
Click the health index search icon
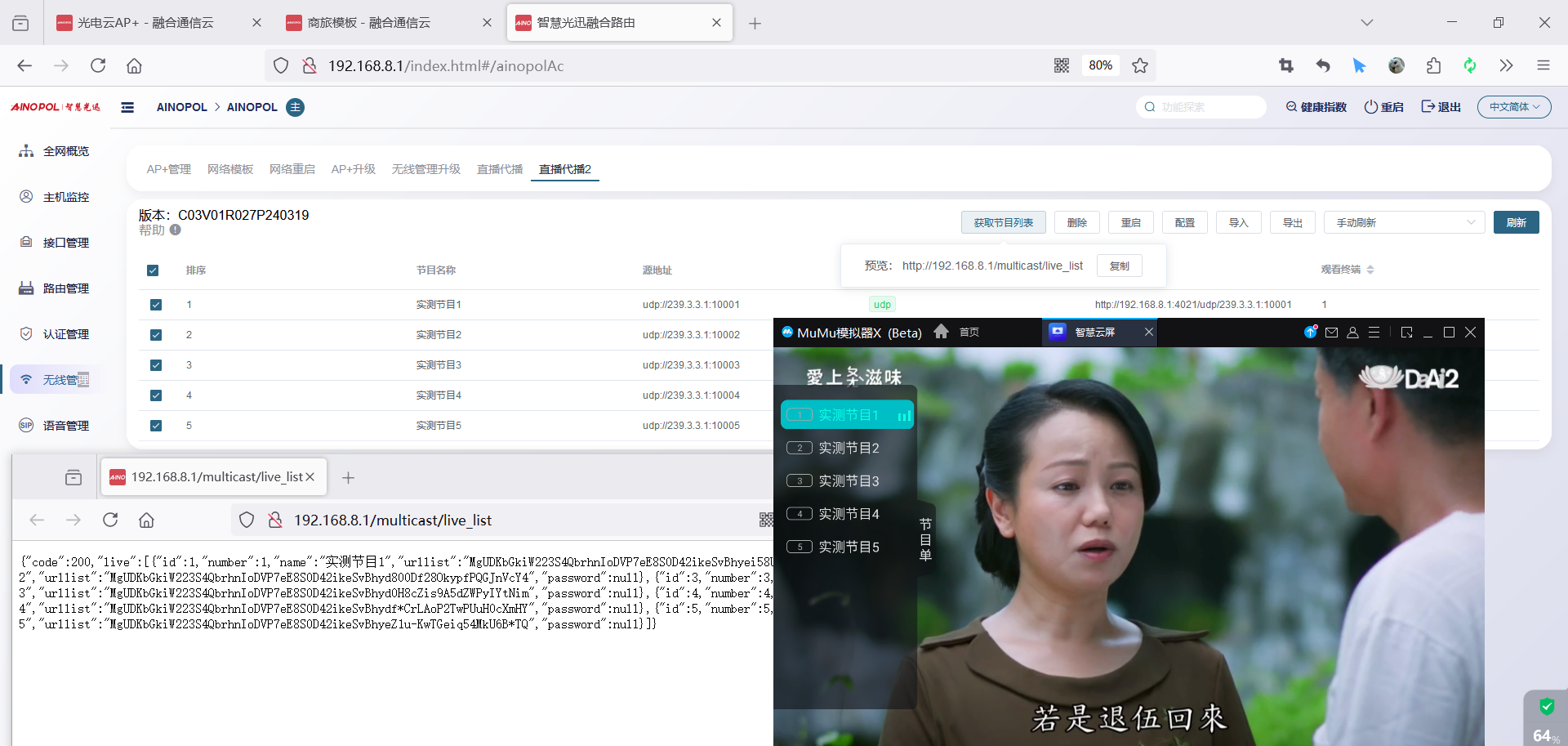point(1291,107)
